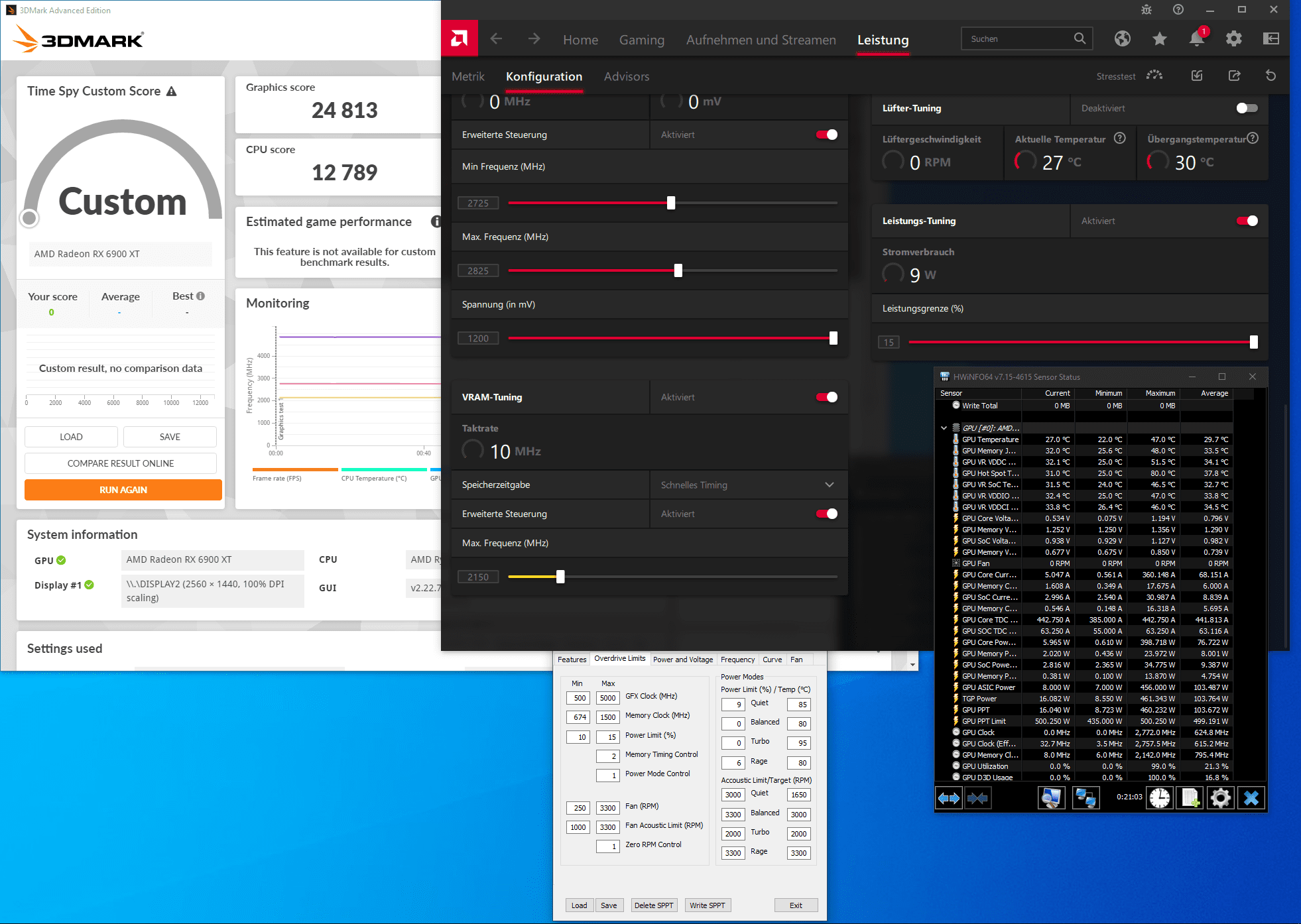The height and width of the screenshot is (924, 1301).
Task: Click the Leistungsgrenze slider handle
Action: pyautogui.click(x=1253, y=342)
